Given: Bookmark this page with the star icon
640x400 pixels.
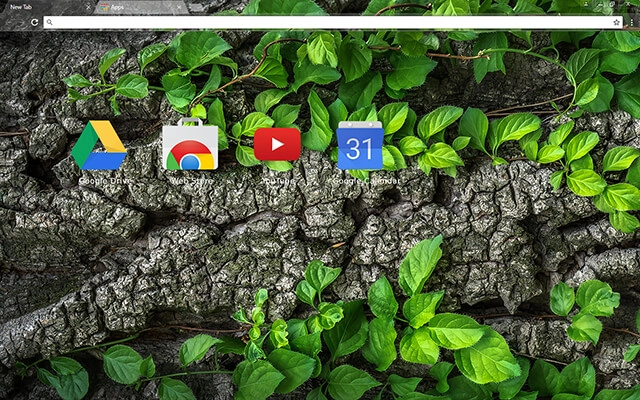Looking at the screenshot, I should tap(616, 22).
